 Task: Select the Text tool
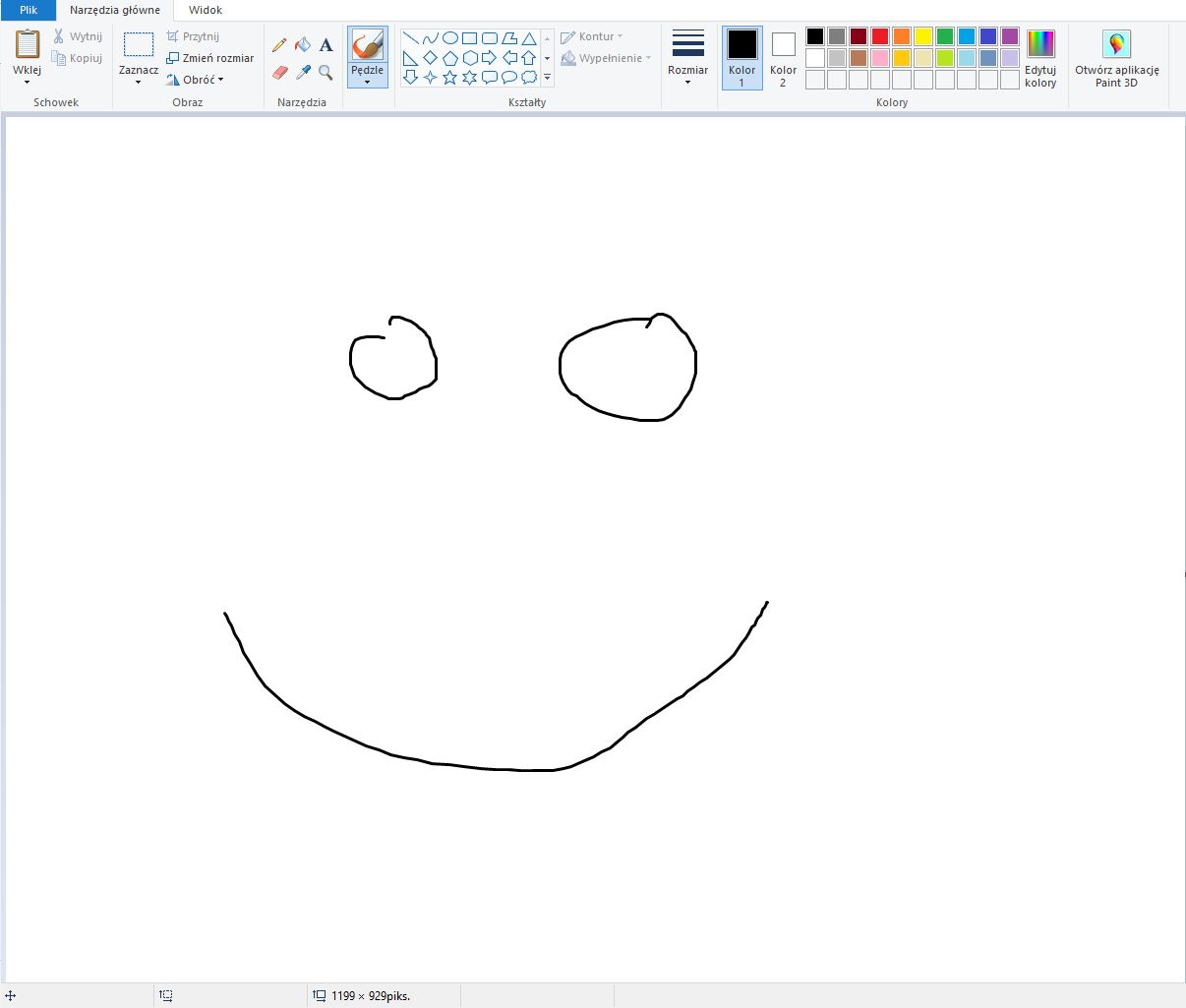tap(326, 45)
